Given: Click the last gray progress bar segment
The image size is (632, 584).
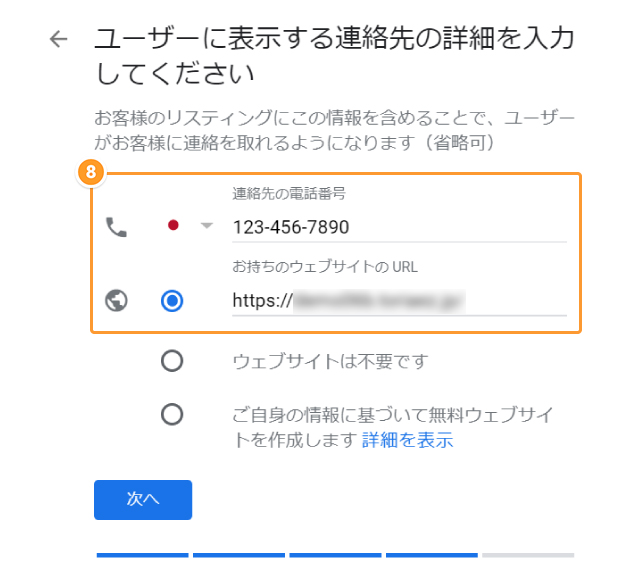Looking at the screenshot, I should click(528, 555).
